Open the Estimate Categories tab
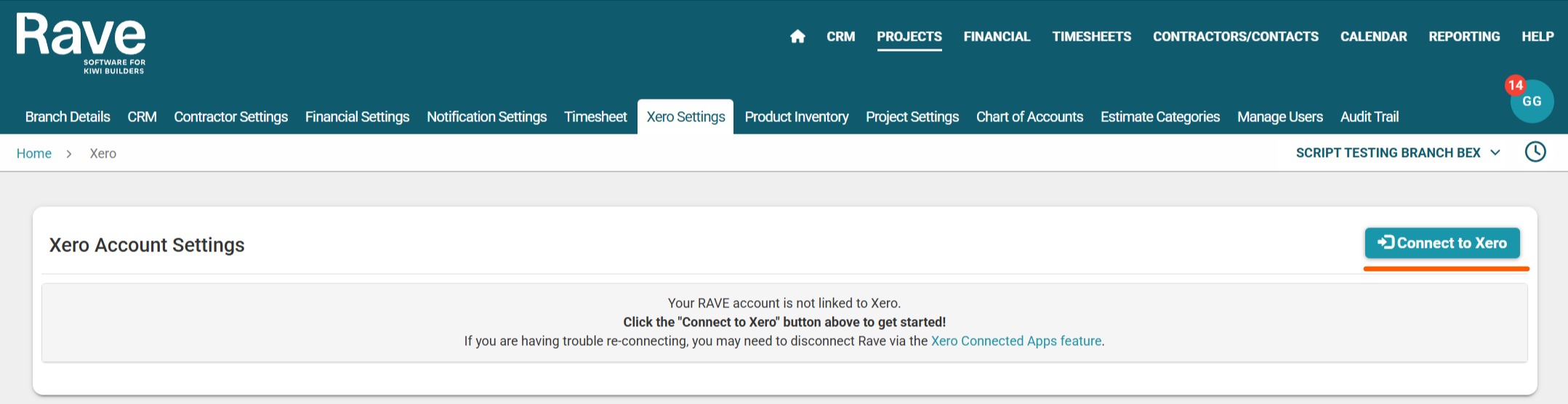This screenshot has height=404, width=1568. pyautogui.click(x=1160, y=117)
